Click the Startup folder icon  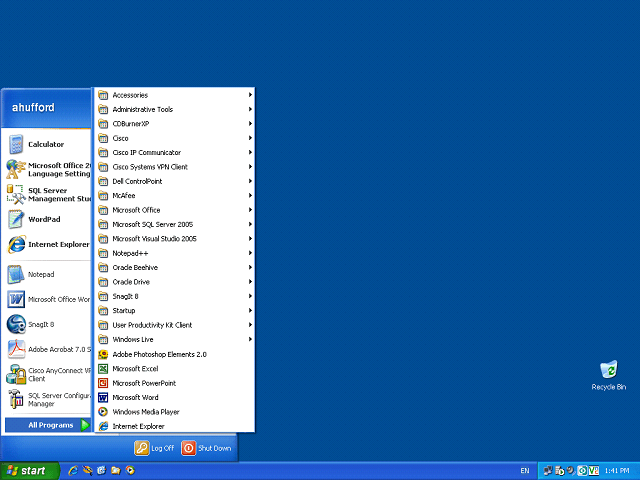coord(103,311)
